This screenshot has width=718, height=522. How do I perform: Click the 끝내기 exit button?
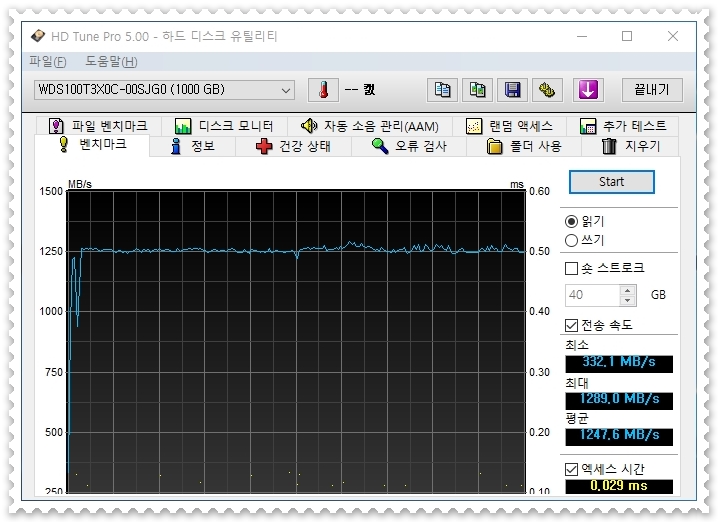click(652, 90)
